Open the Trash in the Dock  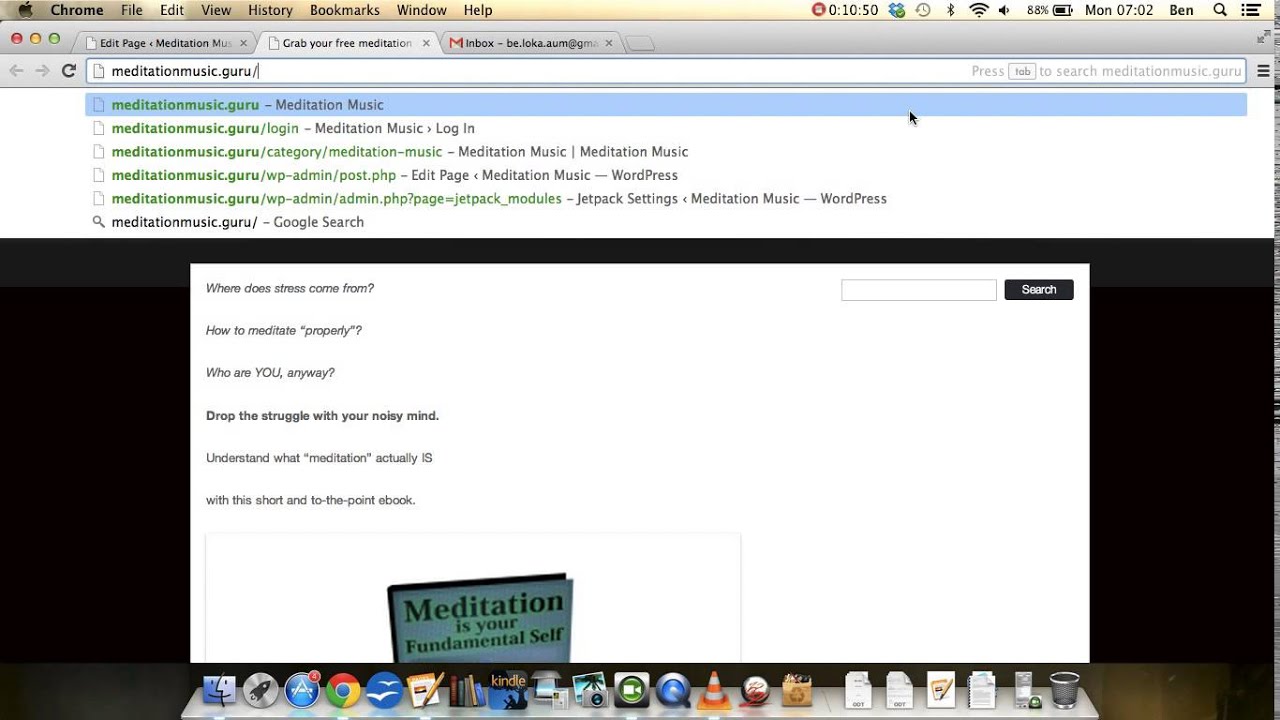tap(1064, 690)
